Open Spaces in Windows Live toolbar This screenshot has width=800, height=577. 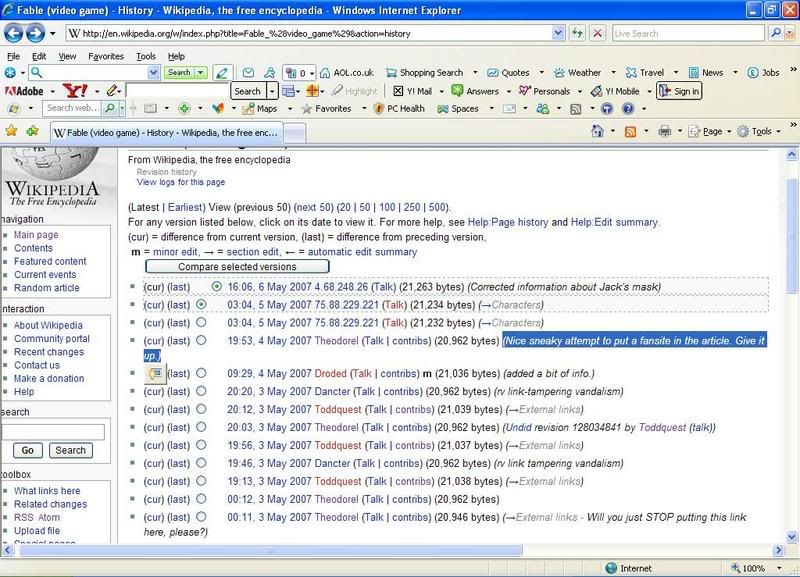(x=458, y=109)
